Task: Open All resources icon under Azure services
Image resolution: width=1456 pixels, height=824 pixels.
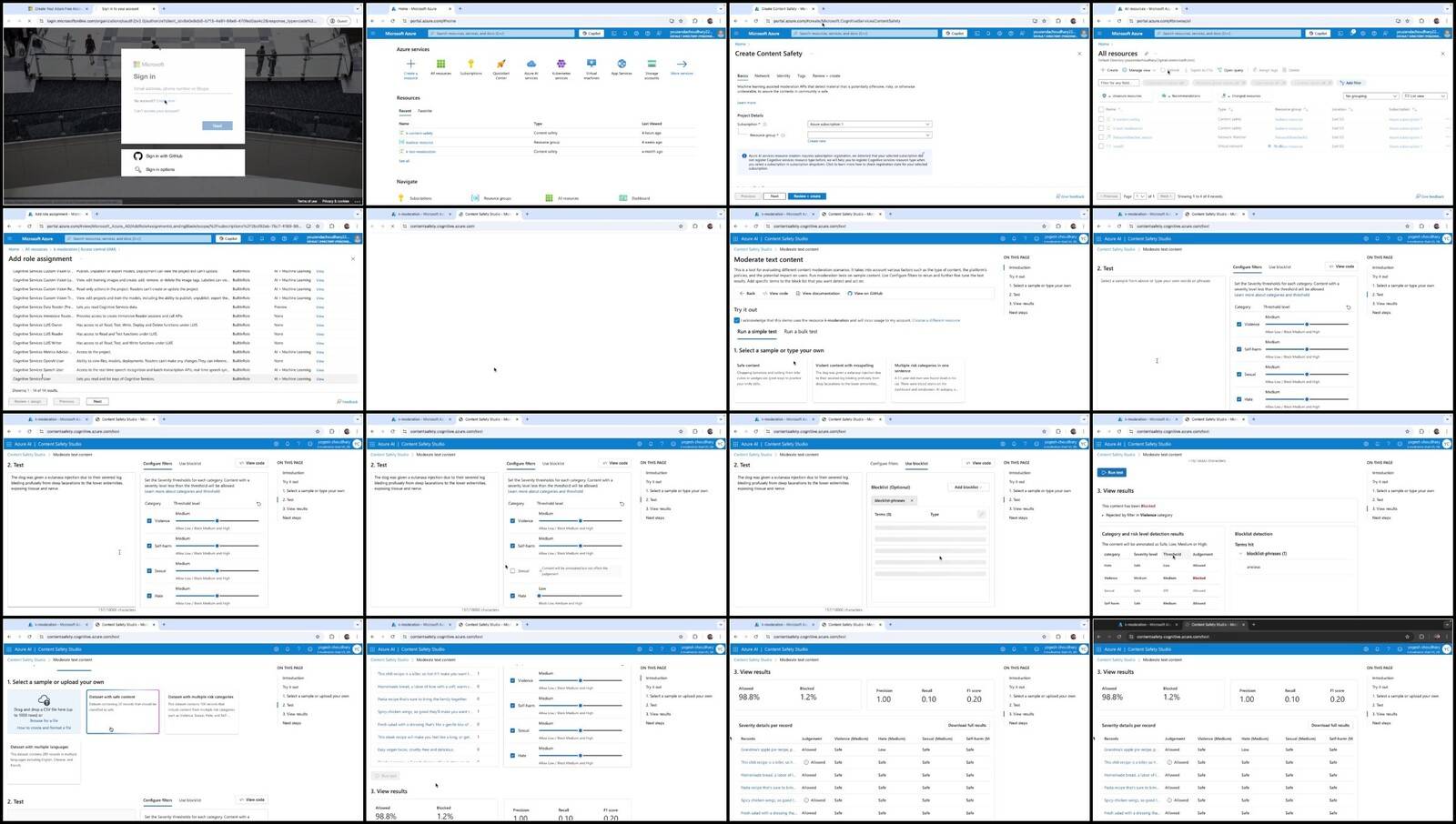Action: point(440,64)
